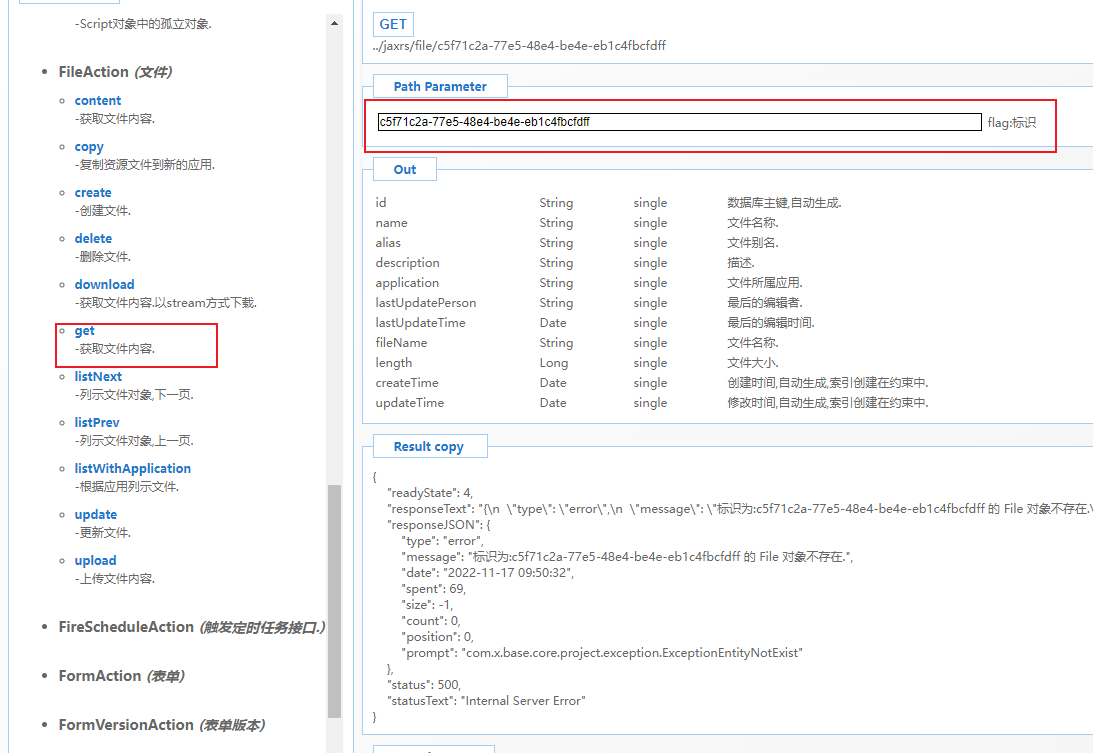Open the download API link
This screenshot has height=753, width=1093.
pyautogui.click(x=105, y=284)
